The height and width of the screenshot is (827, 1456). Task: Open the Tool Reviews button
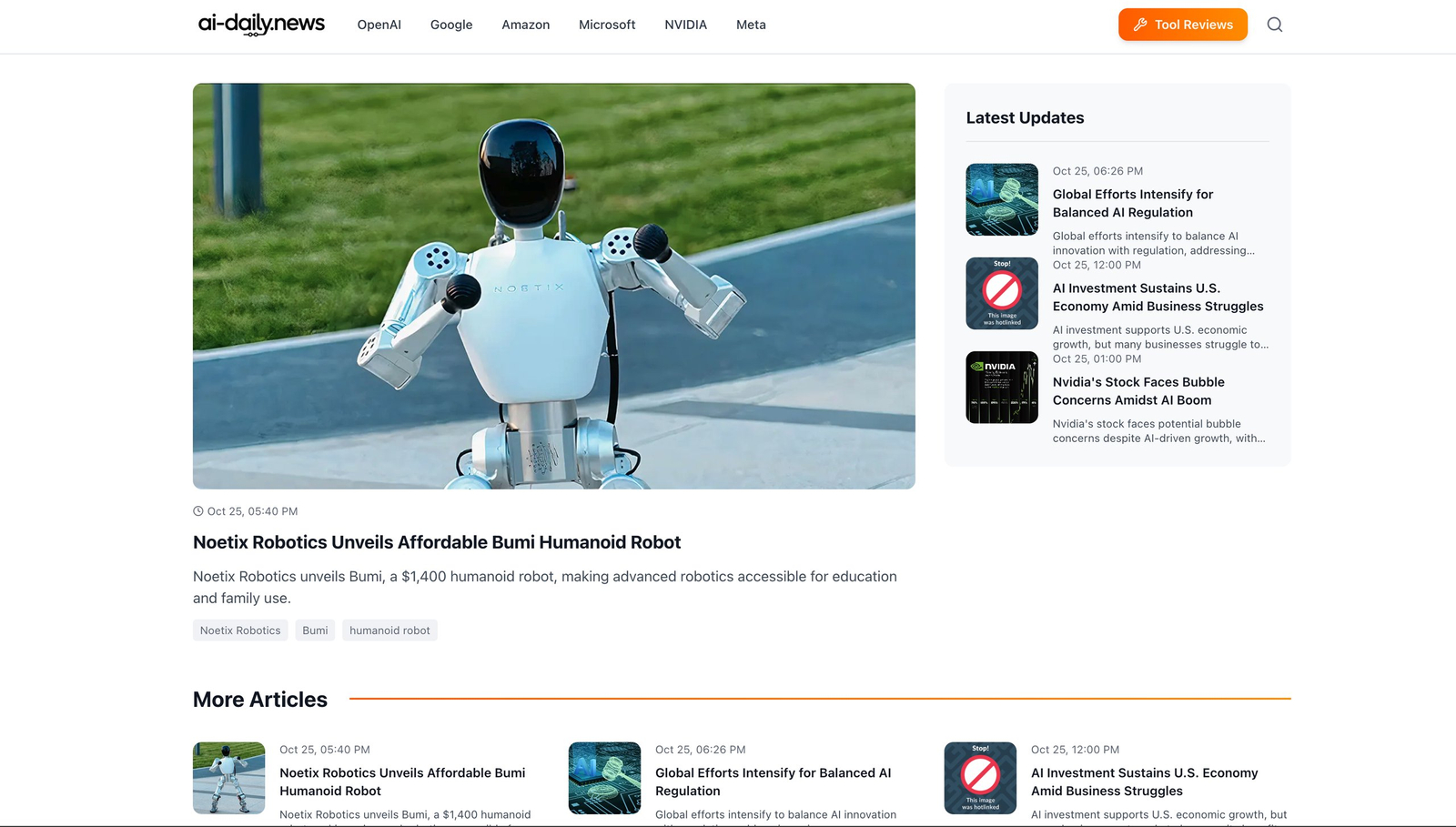(1182, 25)
